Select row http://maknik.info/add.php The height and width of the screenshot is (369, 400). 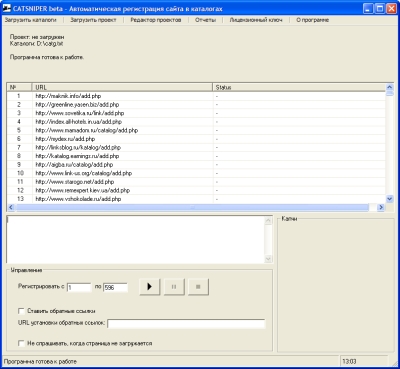196,96
